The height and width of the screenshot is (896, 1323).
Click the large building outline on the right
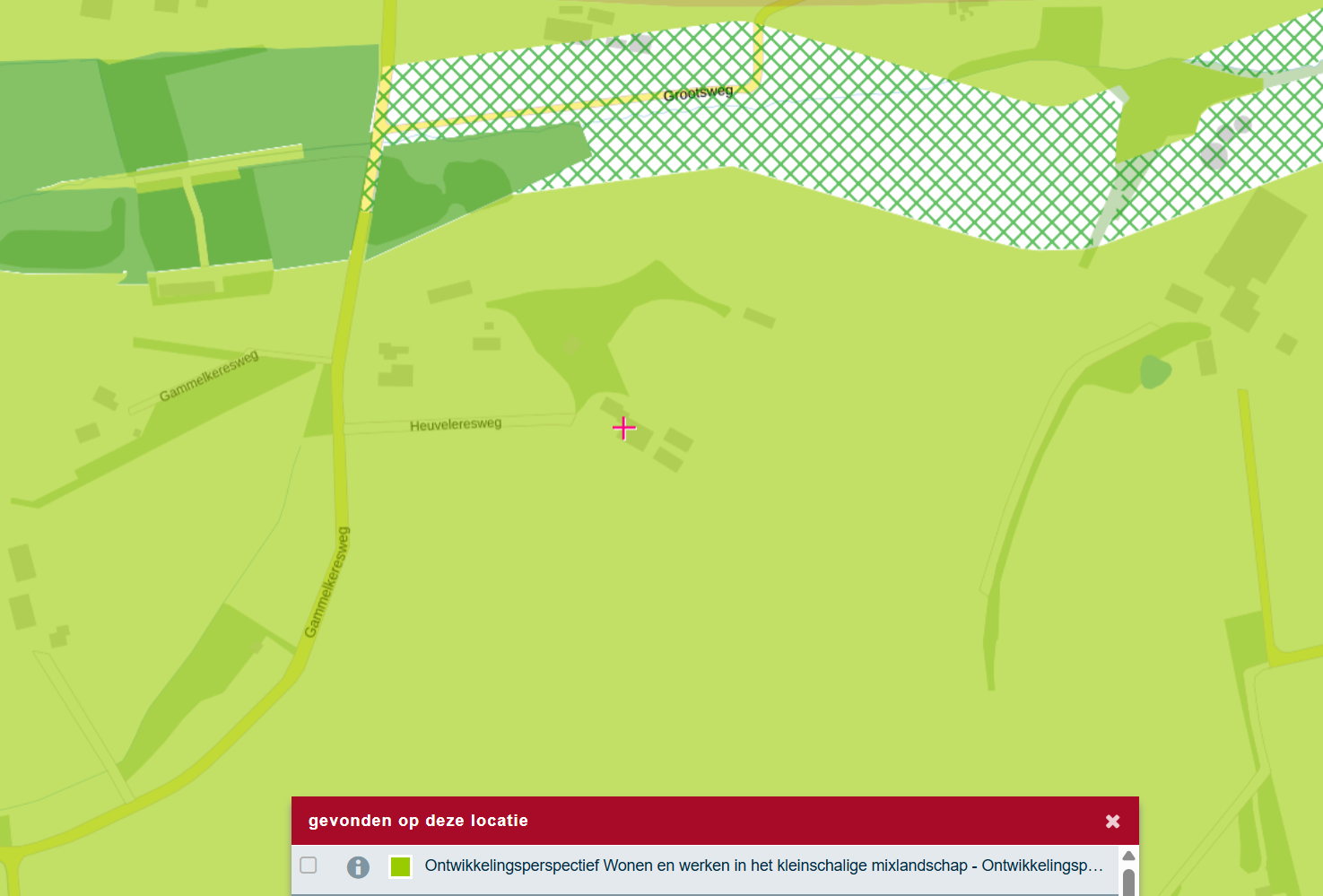point(1256,238)
